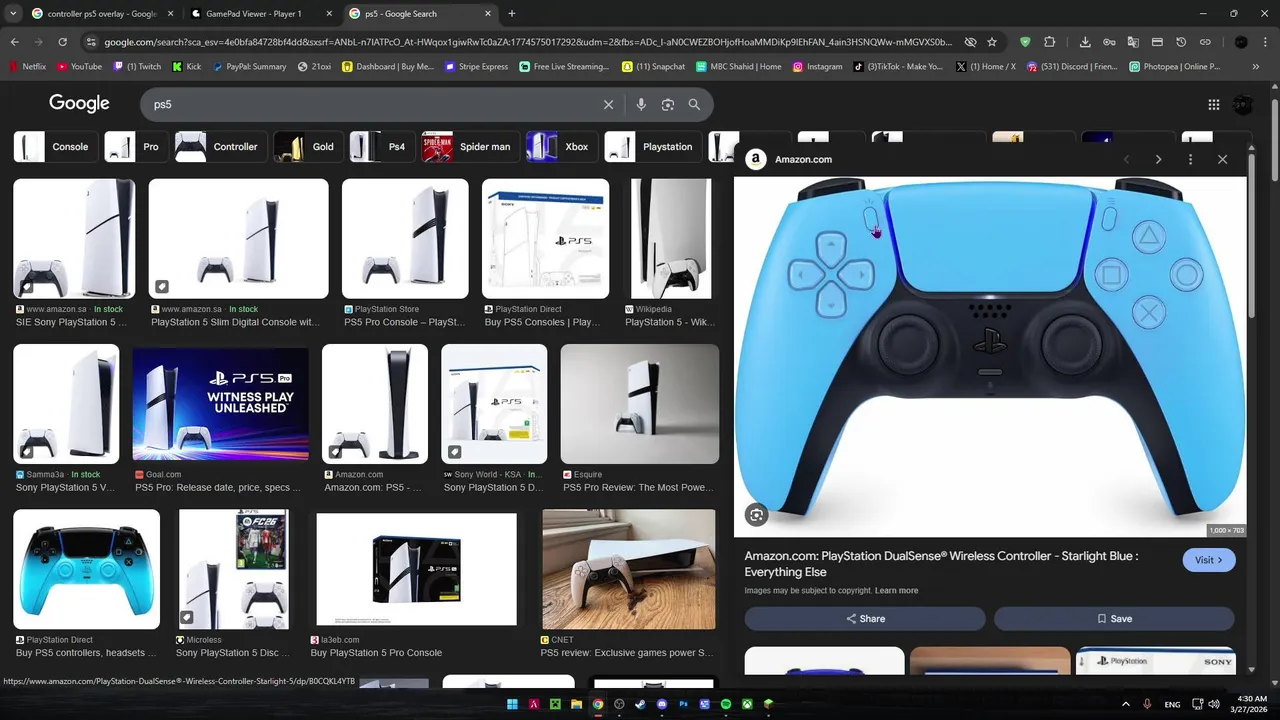Visit the Amazon page for this image
The width and height of the screenshot is (1280, 720).
pos(1209,560)
